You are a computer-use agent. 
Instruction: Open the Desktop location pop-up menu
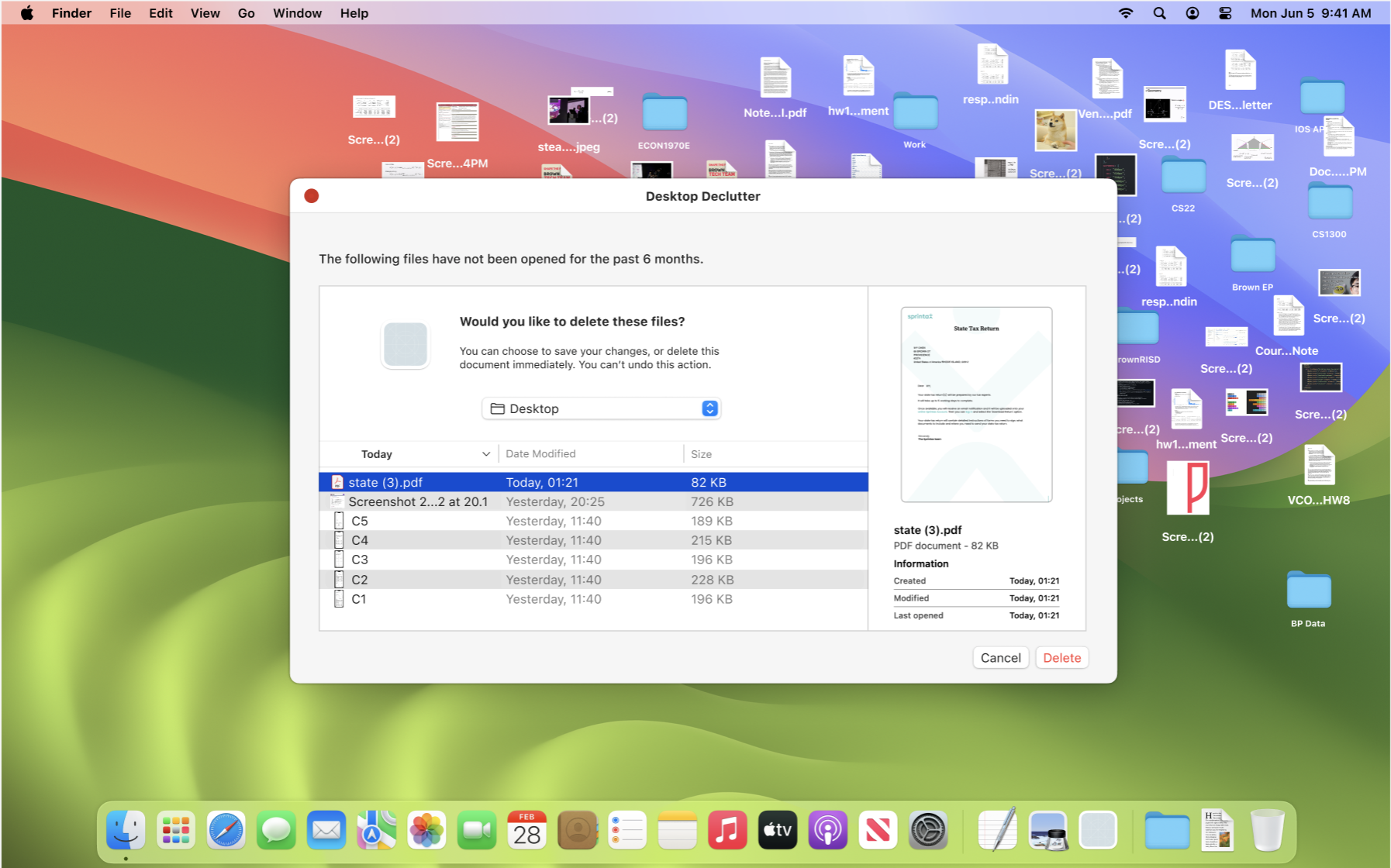602,408
